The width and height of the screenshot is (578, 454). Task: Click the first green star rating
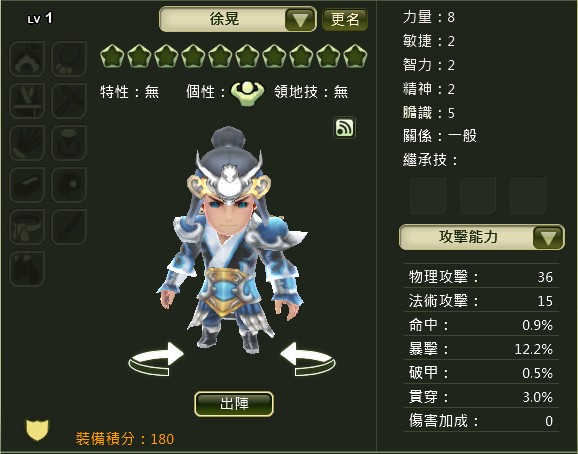point(112,56)
